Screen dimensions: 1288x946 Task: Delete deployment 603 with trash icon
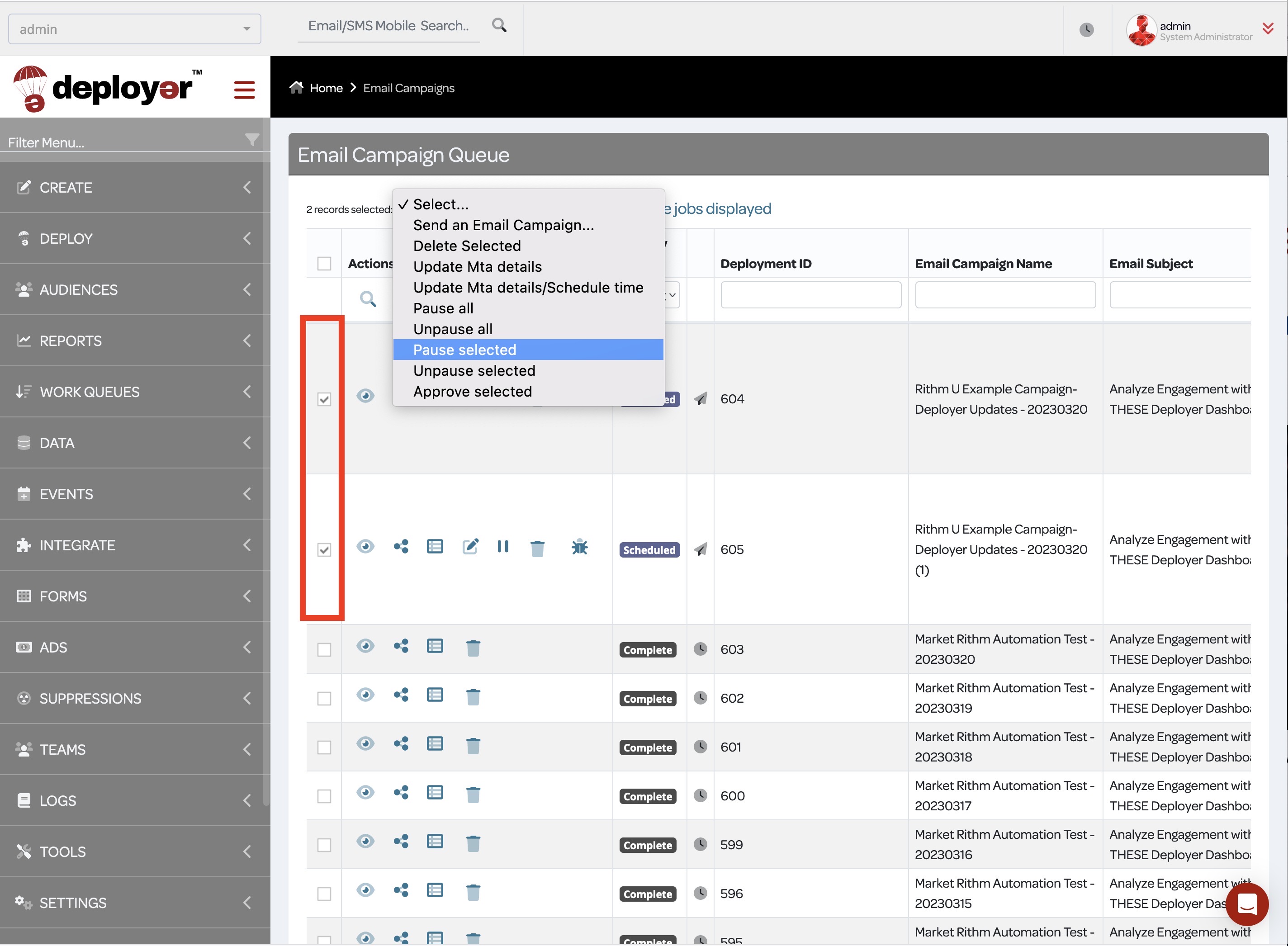(x=473, y=648)
